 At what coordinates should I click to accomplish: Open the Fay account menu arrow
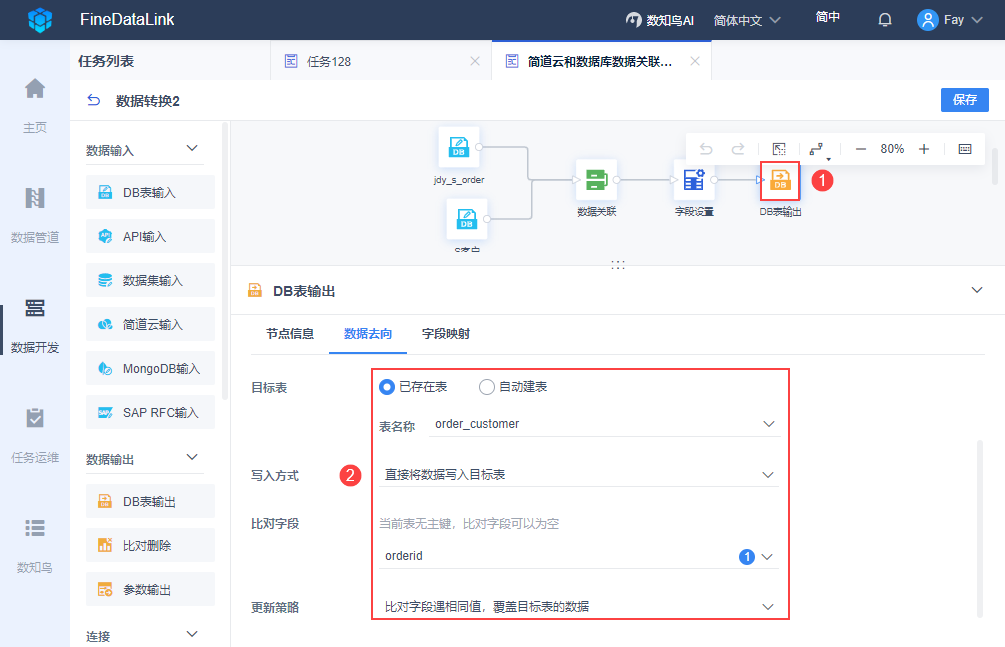(x=977, y=20)
